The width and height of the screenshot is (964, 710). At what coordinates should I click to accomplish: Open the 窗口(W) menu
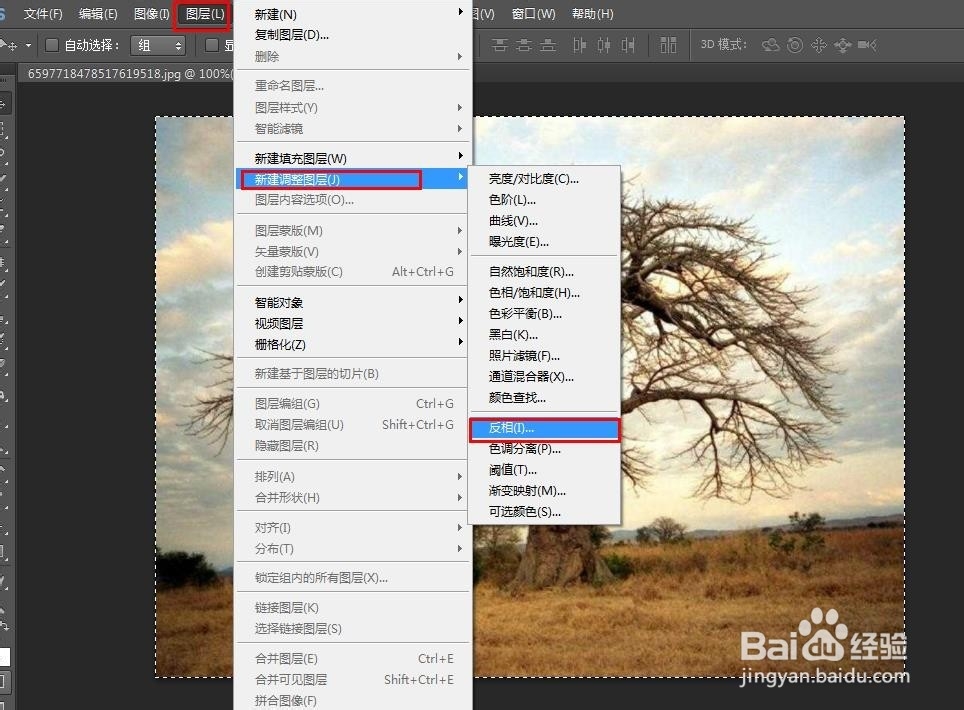coord(533,14)
